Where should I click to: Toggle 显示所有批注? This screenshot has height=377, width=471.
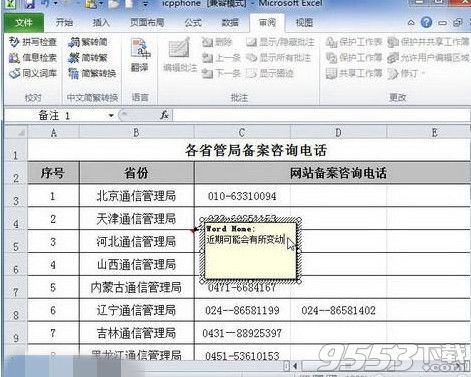279,58
